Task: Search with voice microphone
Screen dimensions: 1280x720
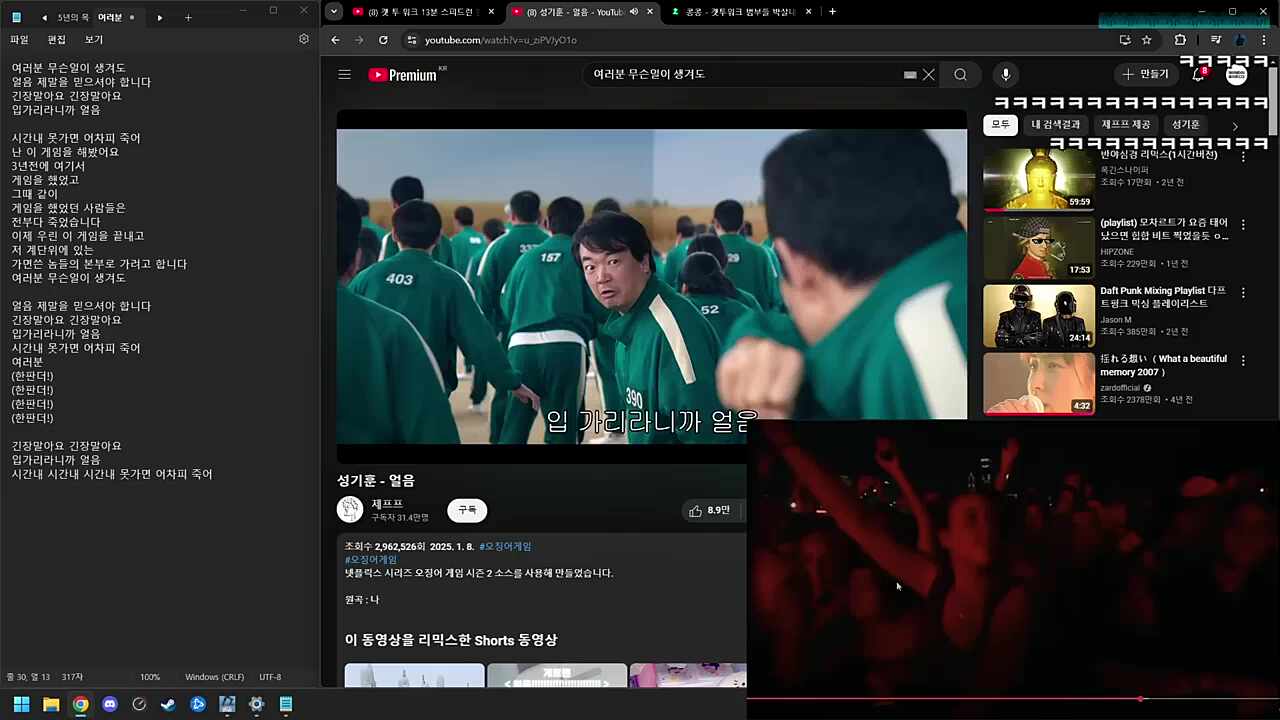Action: 1006,75
